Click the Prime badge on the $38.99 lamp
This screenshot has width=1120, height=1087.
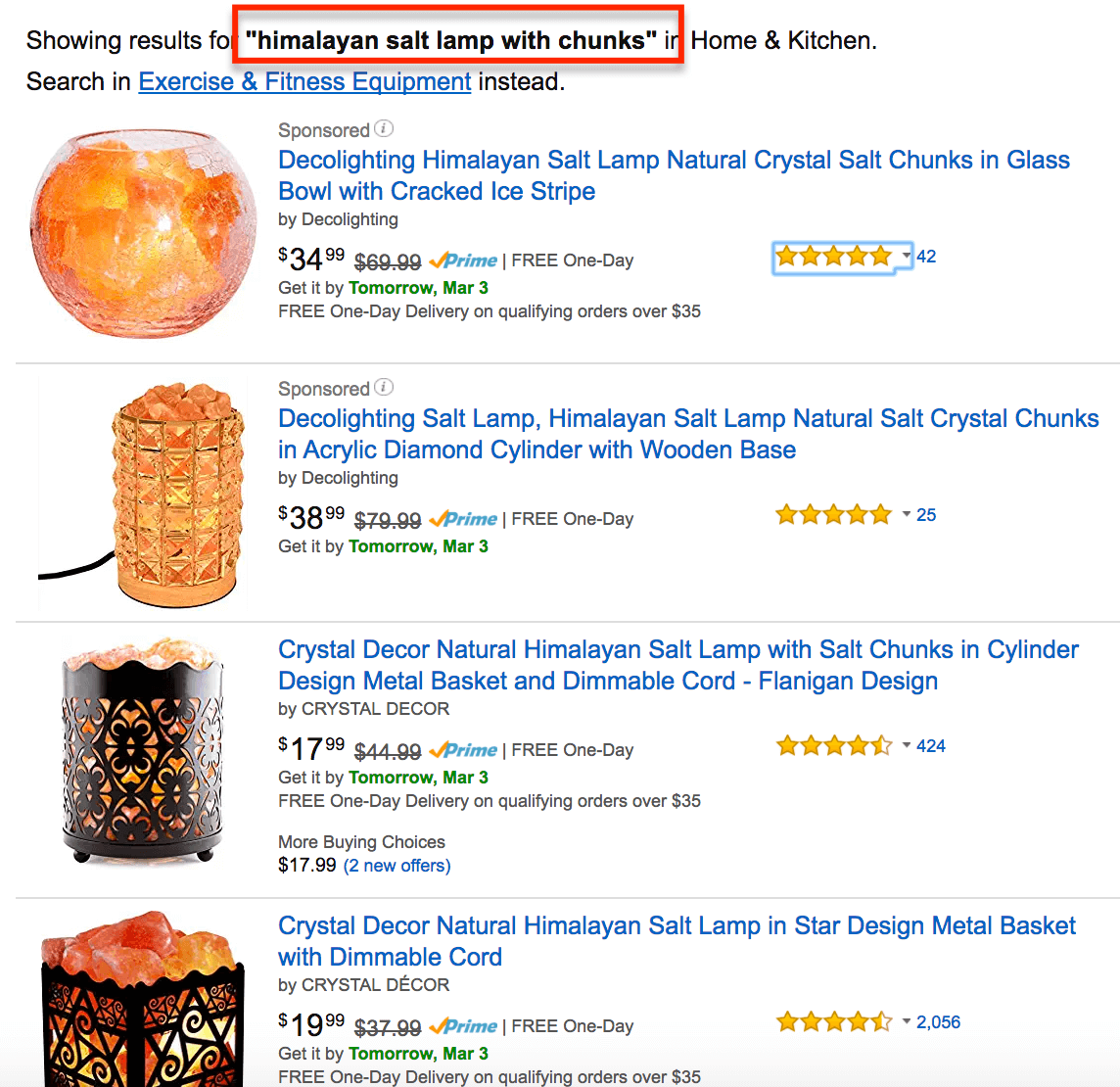(464, 519)
